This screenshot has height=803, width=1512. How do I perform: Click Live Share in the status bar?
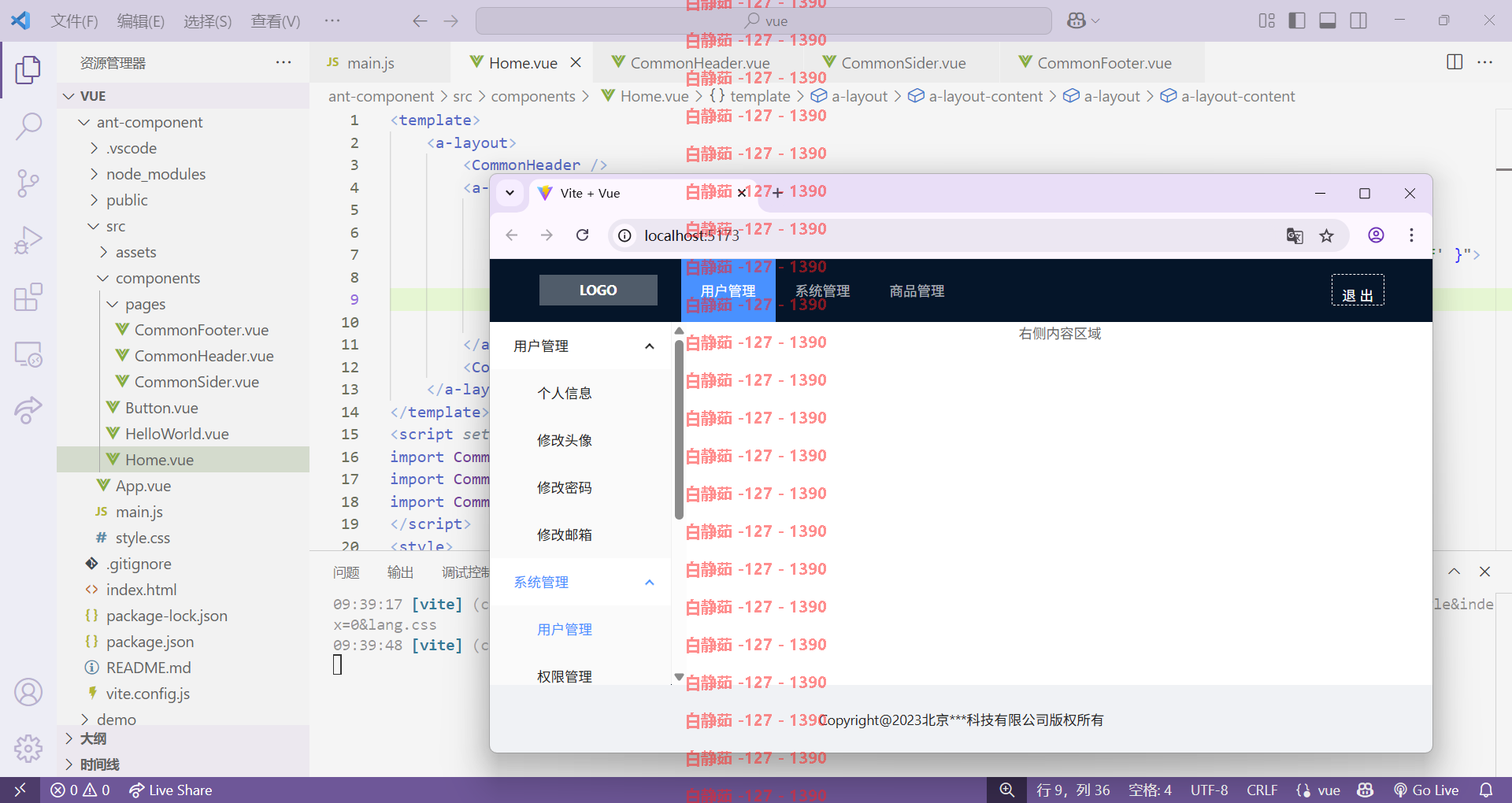click(171, 790)
